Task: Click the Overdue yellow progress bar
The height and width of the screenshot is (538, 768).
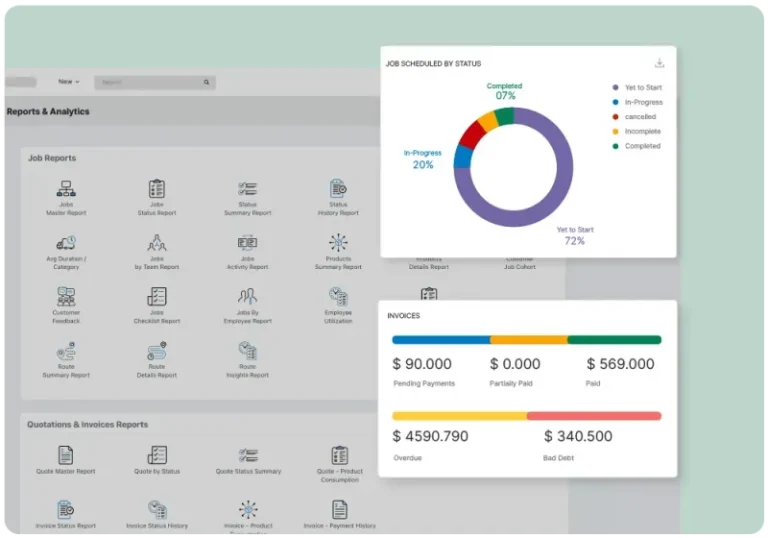Action: (x=459, y=416)
